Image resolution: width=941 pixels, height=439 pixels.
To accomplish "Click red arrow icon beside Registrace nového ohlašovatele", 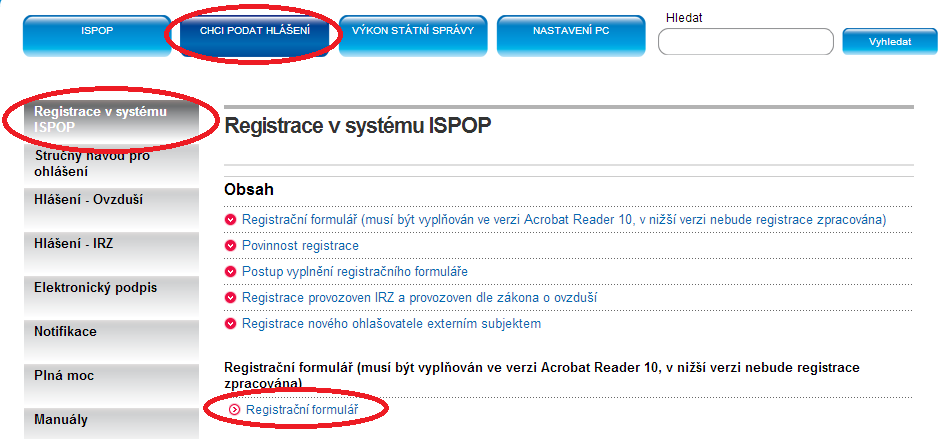I will click(x=230, y=324).
